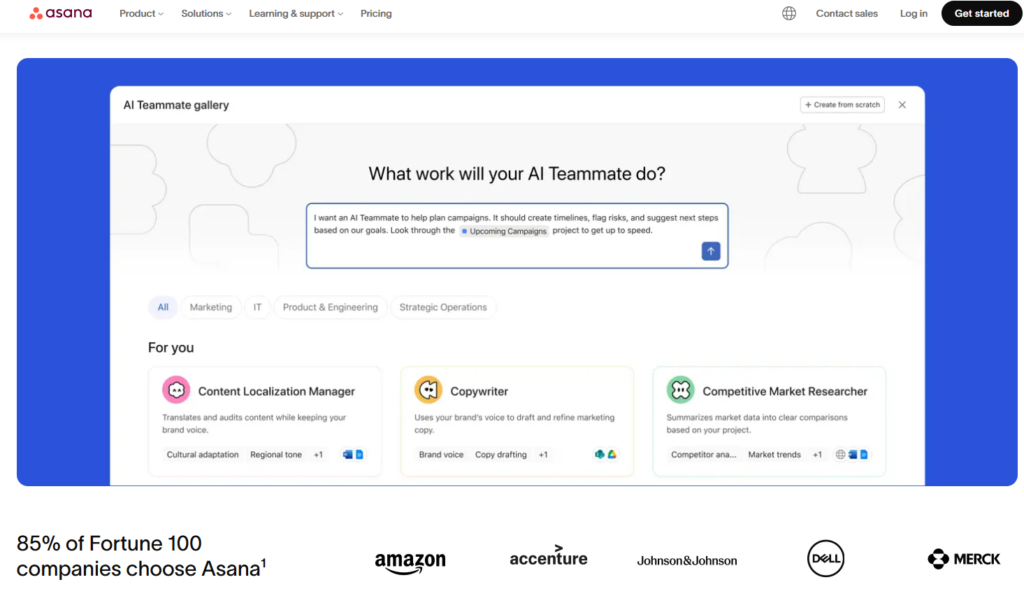Click the Competitor ana... tag
Screen dimensions: 1024x603
click(703, 455)
